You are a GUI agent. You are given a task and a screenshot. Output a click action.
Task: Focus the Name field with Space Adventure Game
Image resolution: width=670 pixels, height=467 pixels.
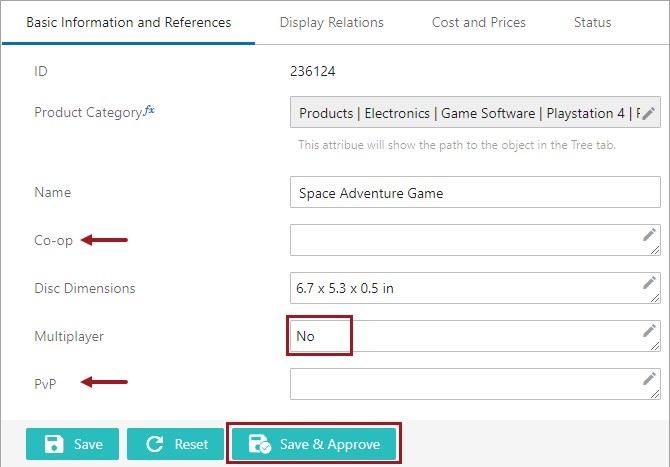tap(475, 192)
